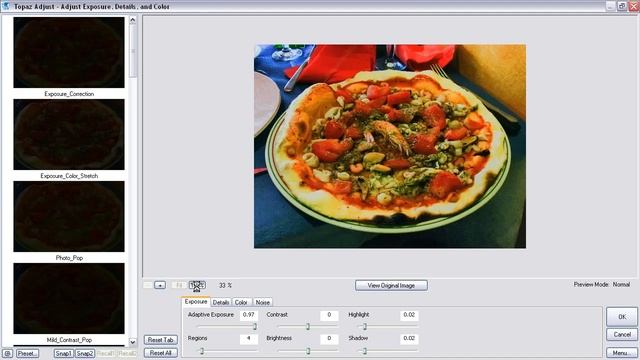This screenshot has height=360, width=640.
Task: Click the Brightness slider handle
Action: pyautogui.click(x=308, y=351)
